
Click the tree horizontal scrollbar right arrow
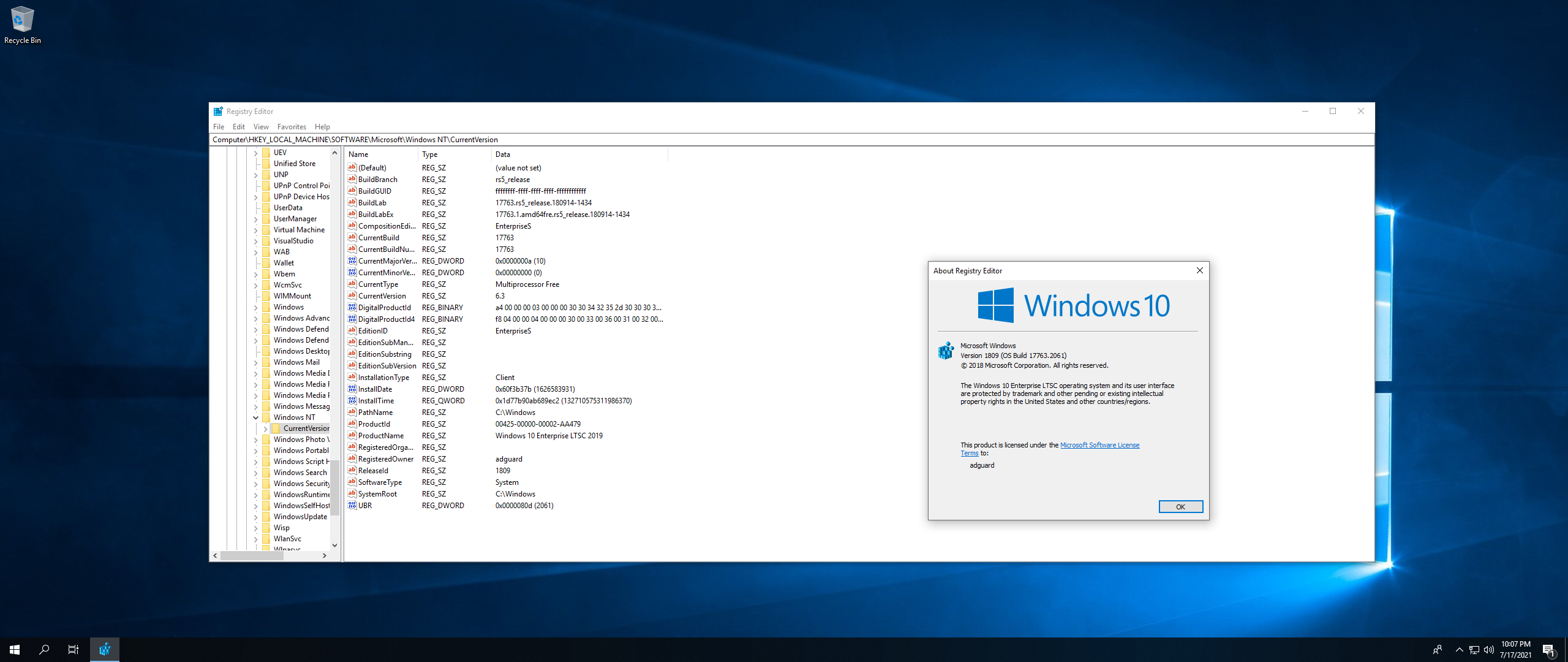pyautogui.click(x=325, y=555)
